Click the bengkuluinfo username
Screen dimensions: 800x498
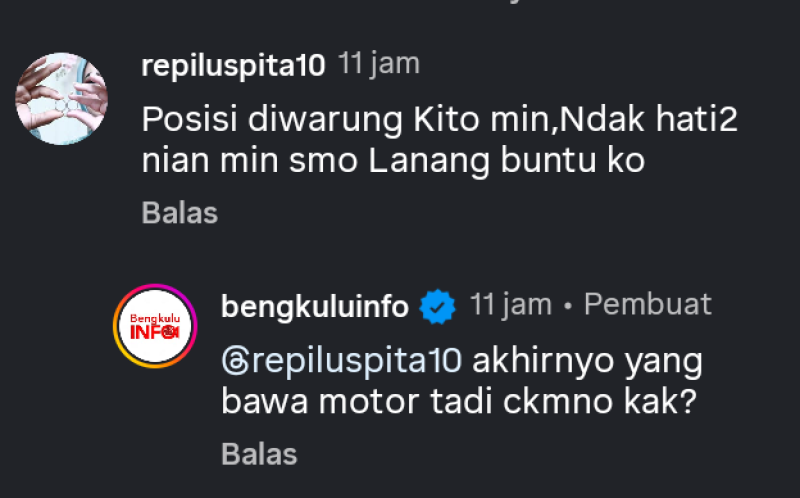[x=313, y=306]
